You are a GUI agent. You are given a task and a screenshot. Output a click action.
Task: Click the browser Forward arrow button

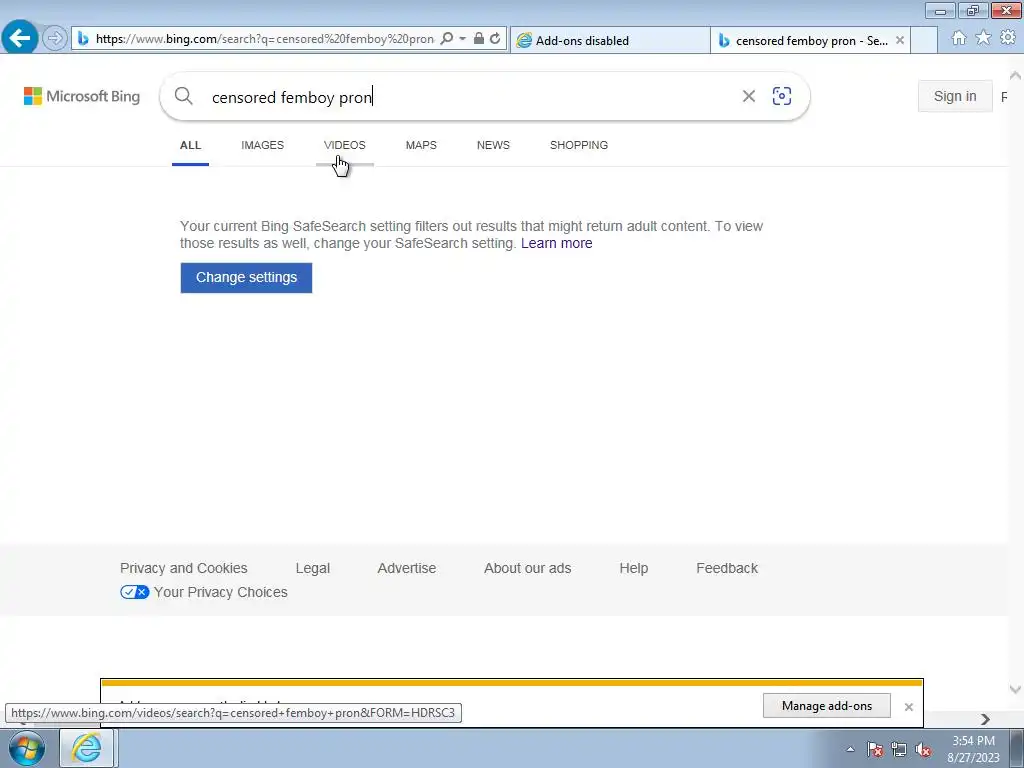click(55, 39)
